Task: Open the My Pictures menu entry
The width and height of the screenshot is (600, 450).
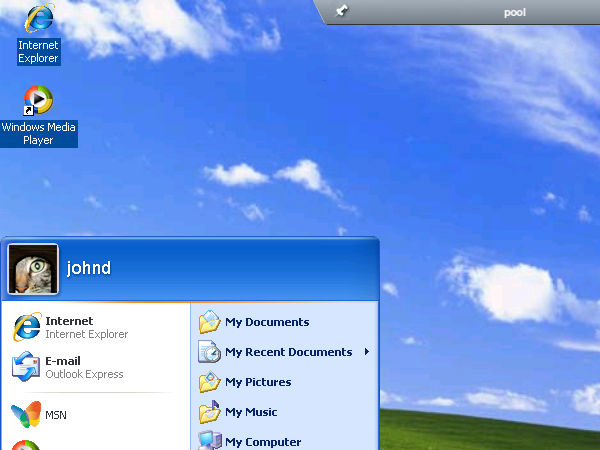Action: point(284,382)
